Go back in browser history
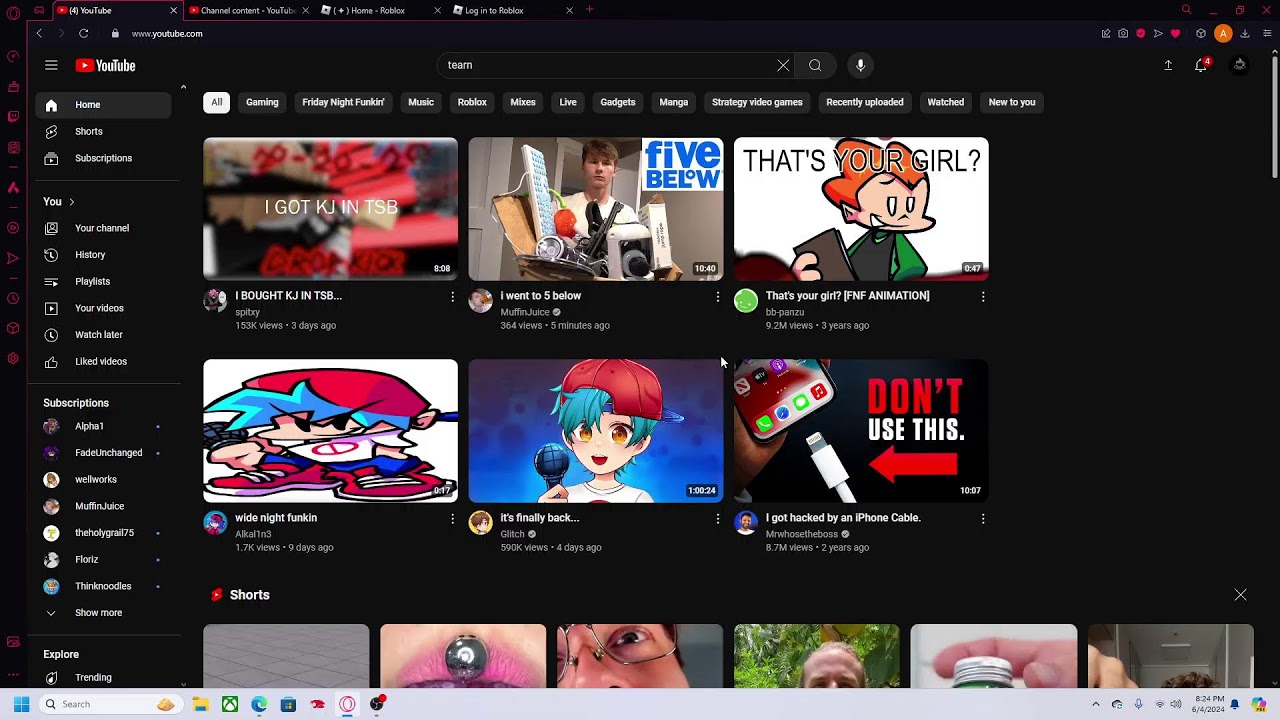This screenshot has width=1280, height=720. 39,33
